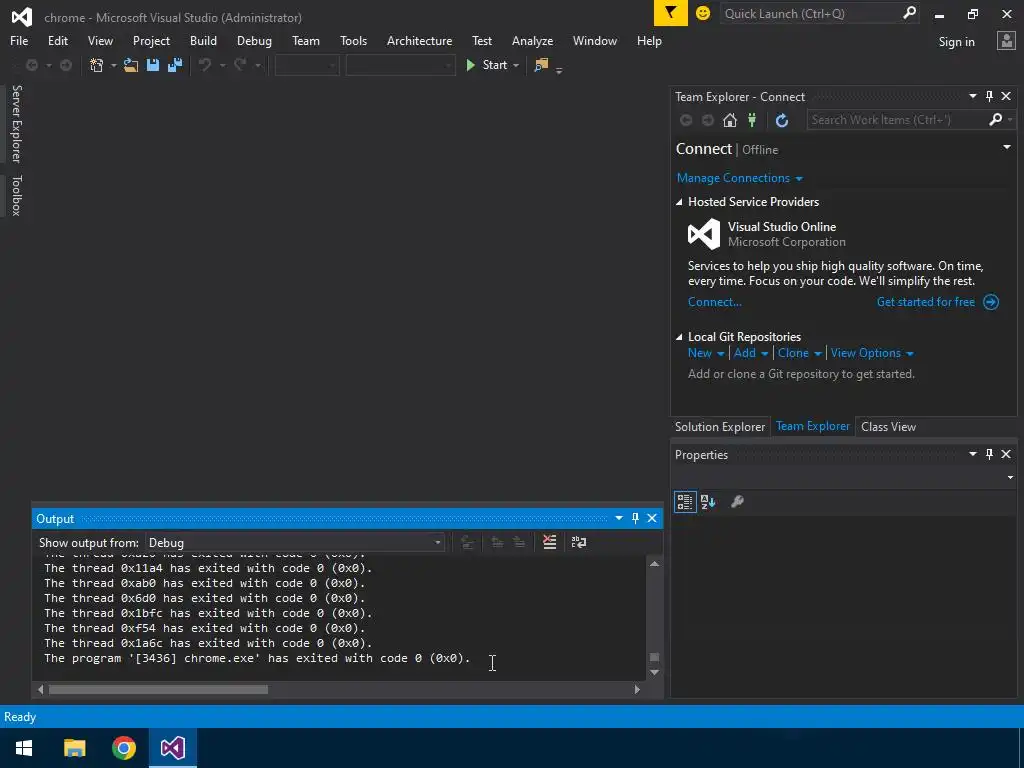Image resolution: width=1024 pixels, height=768 pixels.
Task: Select the Categorized view in Properties
Action: (684, 502)
